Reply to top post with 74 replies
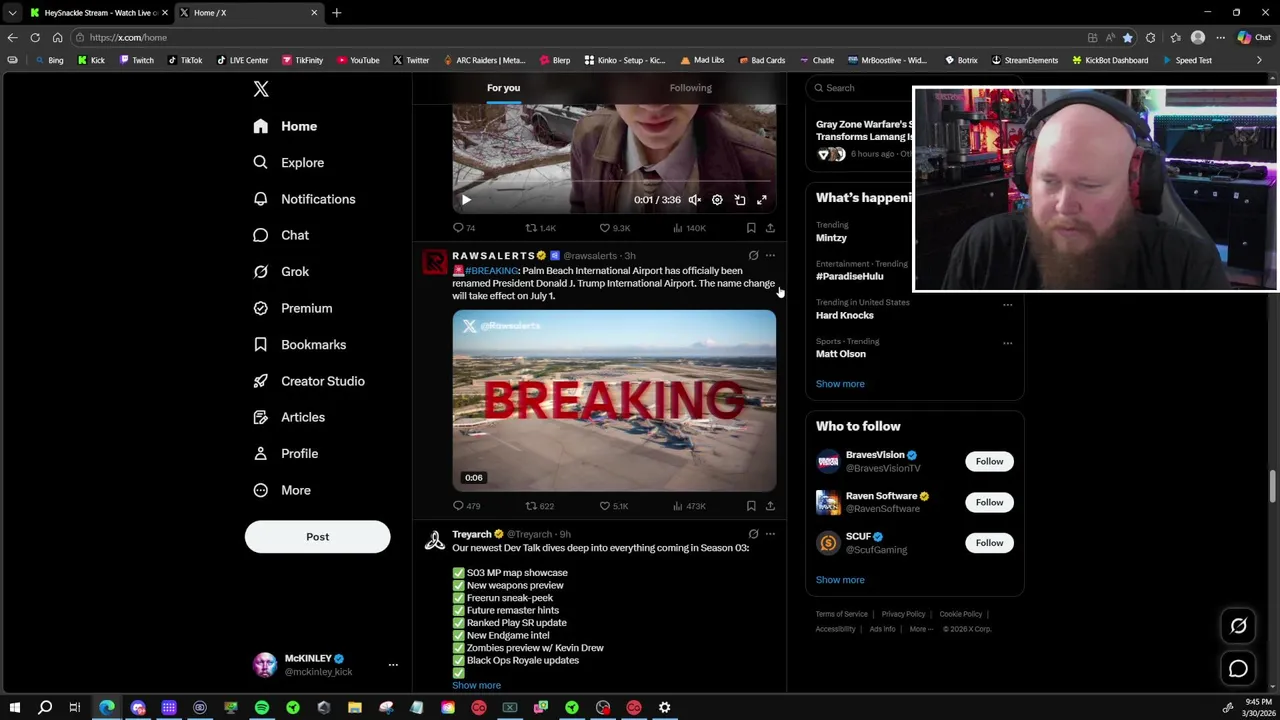 coord(464,228)
